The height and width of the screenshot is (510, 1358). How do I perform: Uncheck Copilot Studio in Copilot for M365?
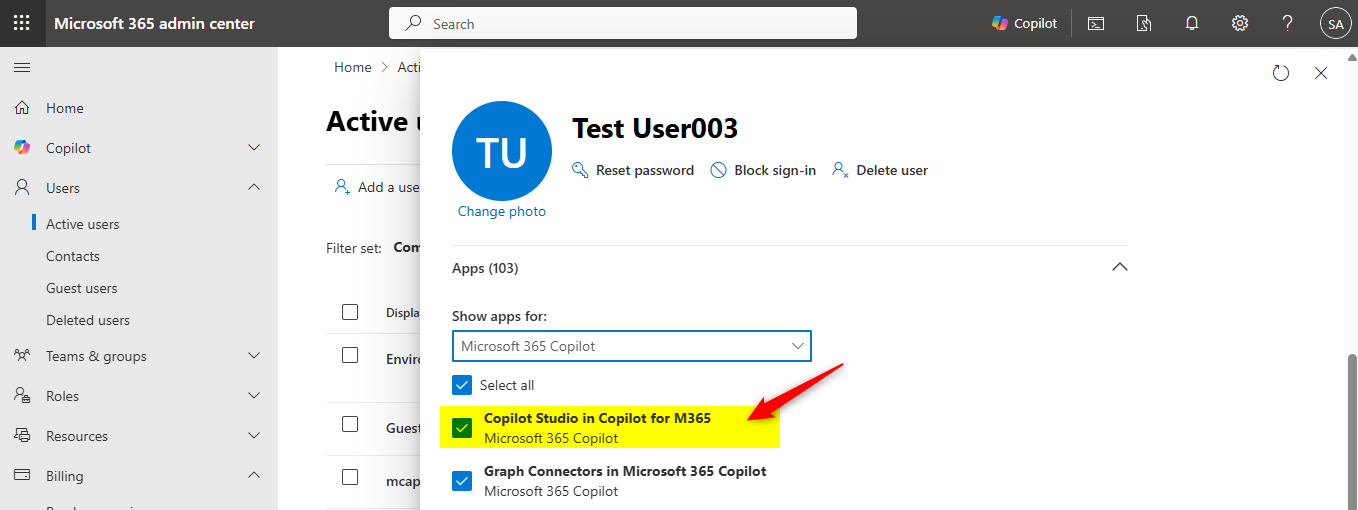pyautogui.click(x=462, y=428)
